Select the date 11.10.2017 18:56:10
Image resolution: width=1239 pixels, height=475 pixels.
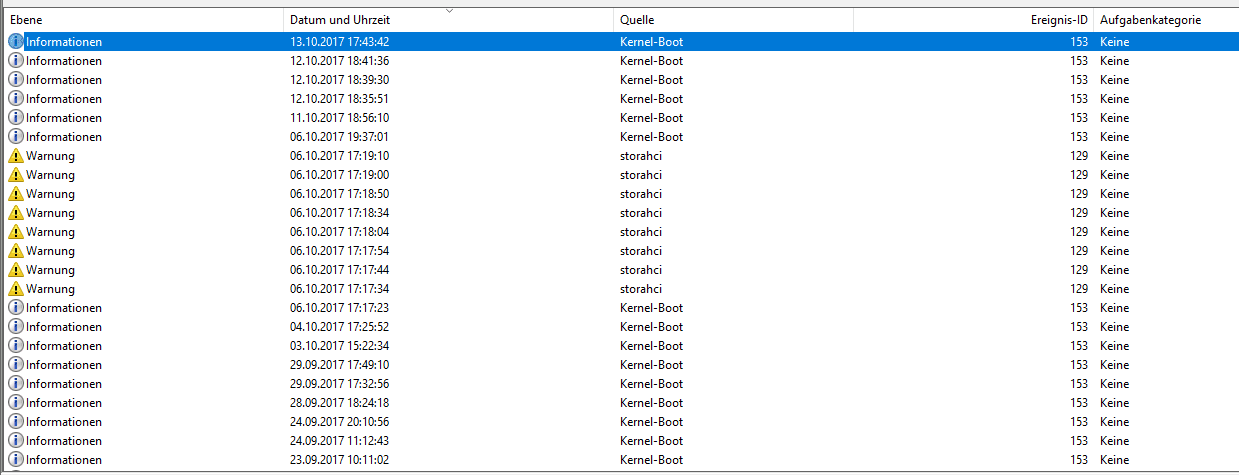(339, 118)
